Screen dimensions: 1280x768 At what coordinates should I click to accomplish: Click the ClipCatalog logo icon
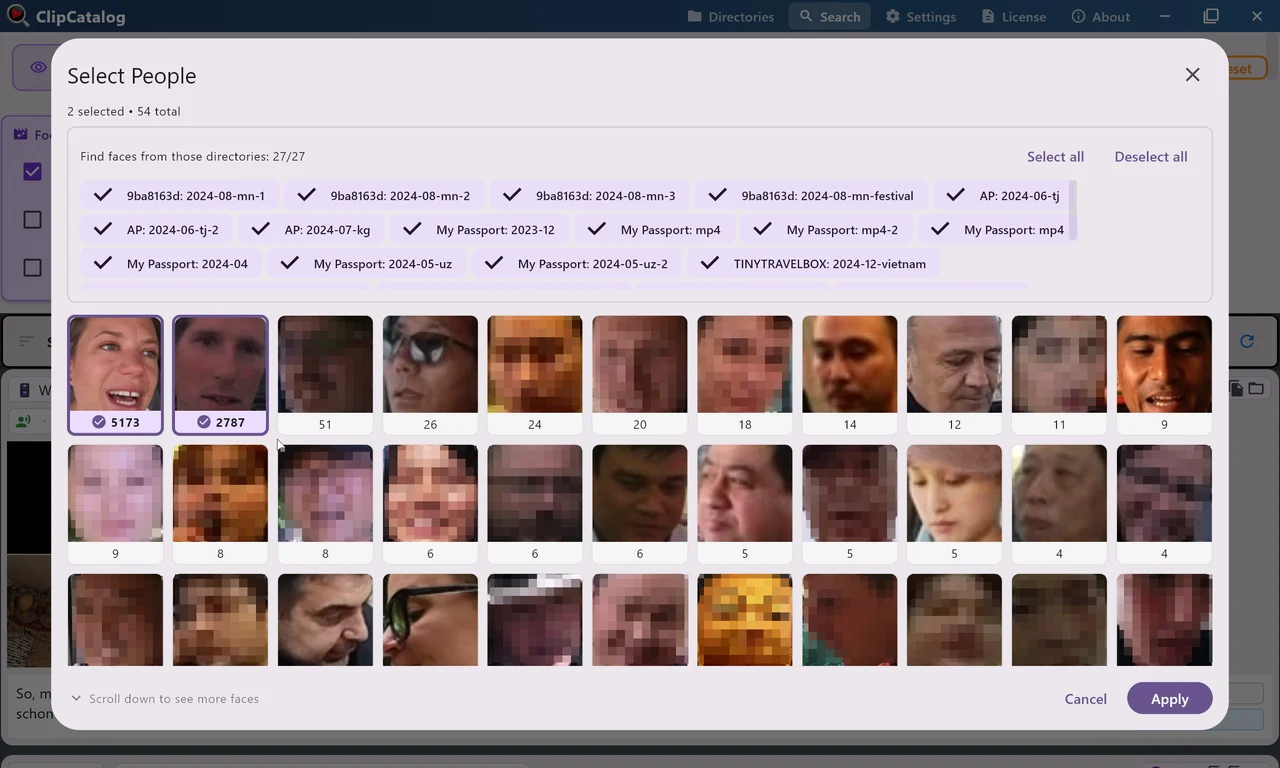coord(17,16)
